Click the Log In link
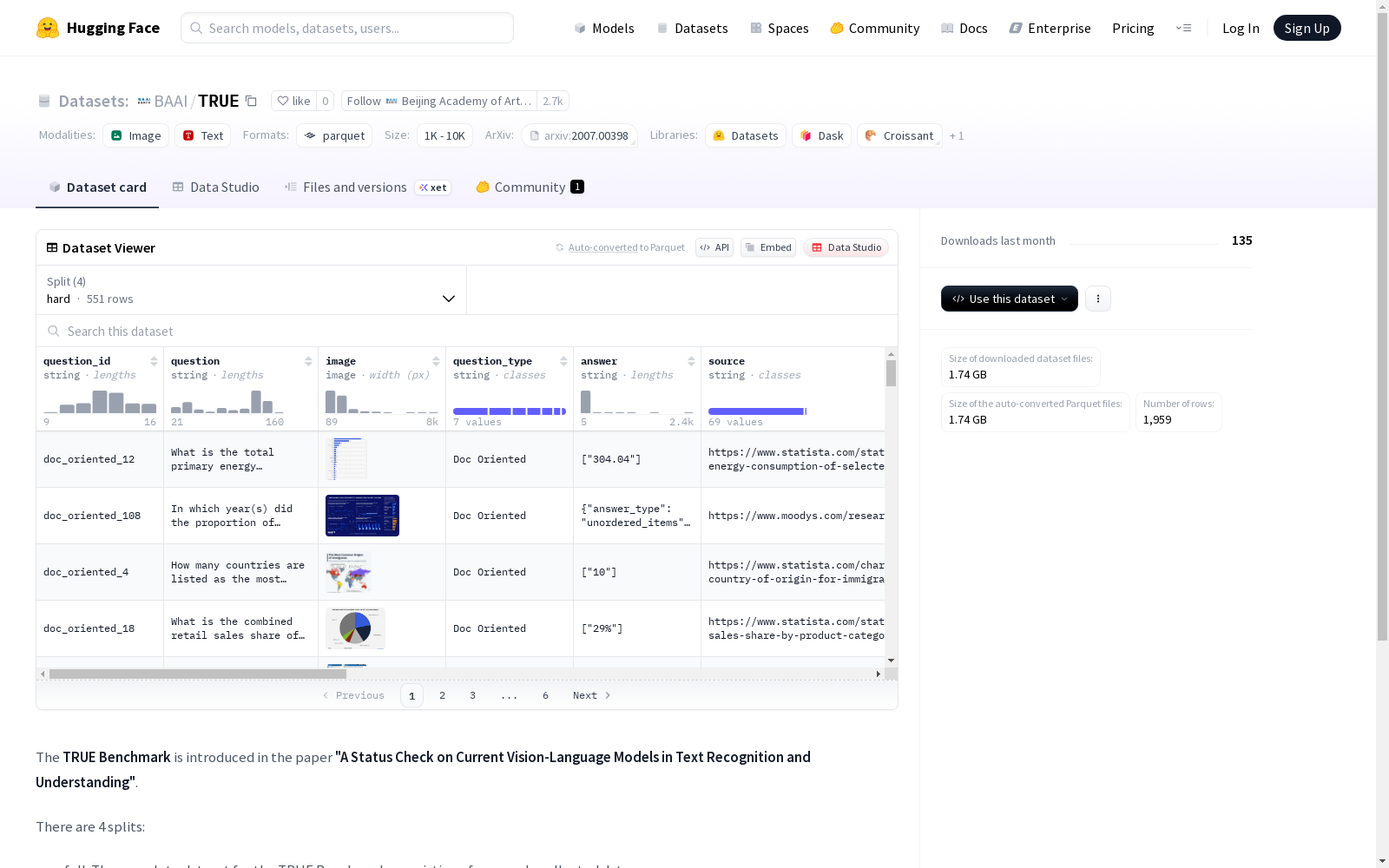1389x868 pixels. [1241, 28]
